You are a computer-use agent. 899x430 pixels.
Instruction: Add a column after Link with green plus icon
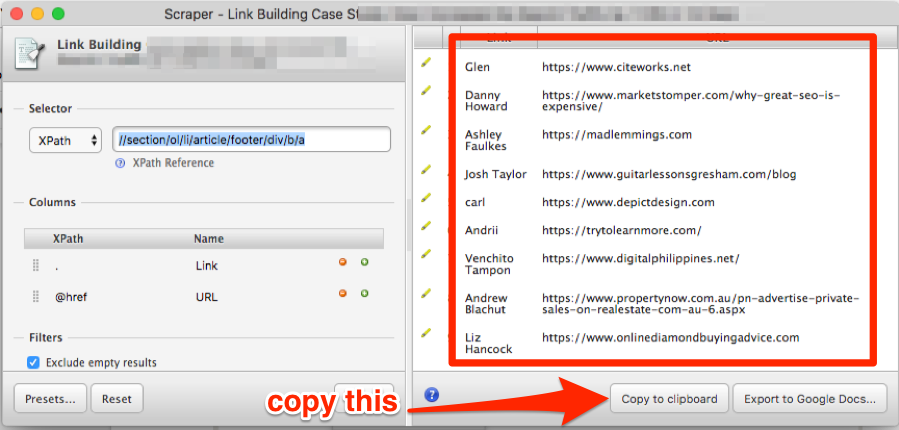(365, 262)
